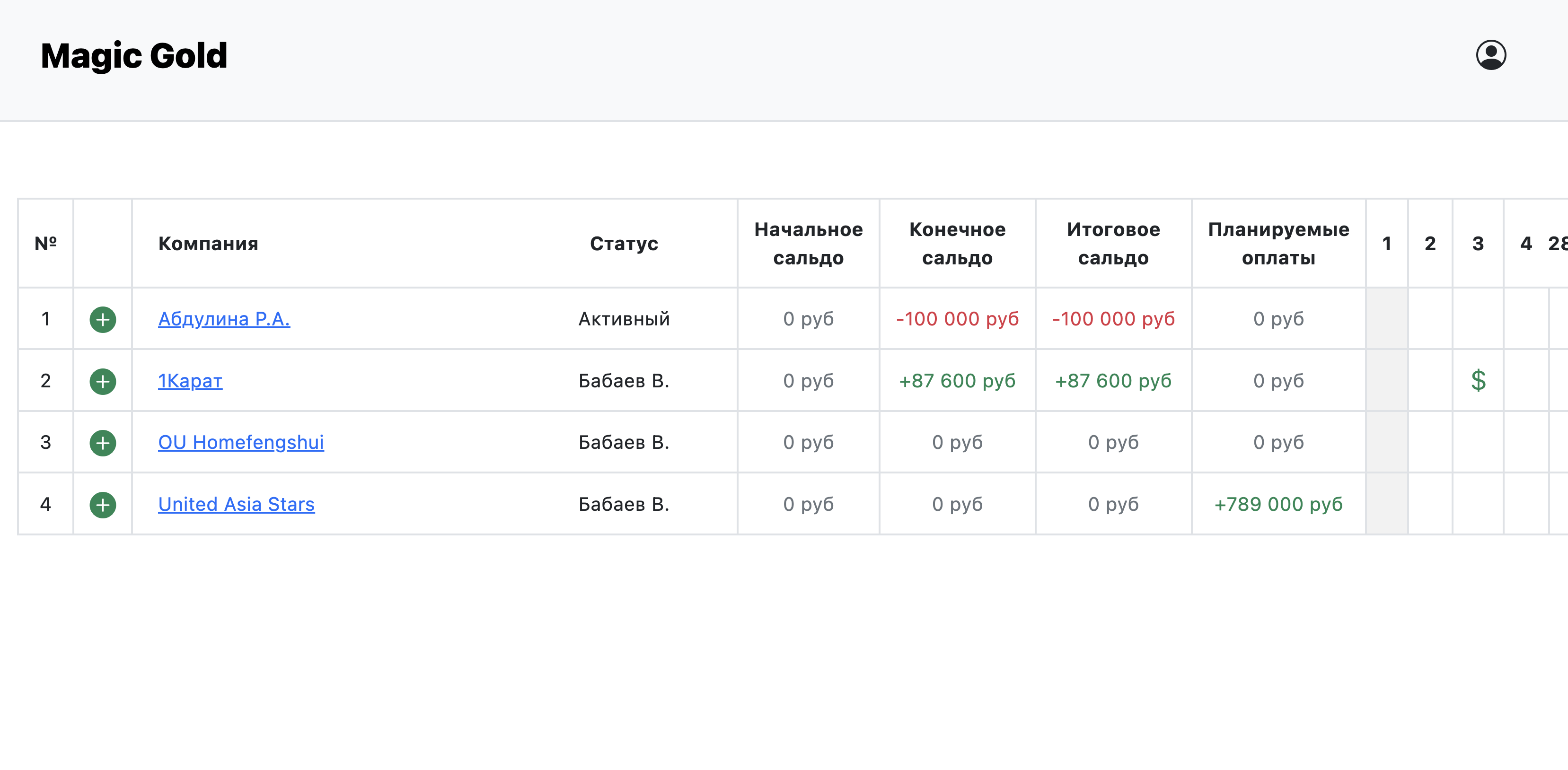Screen dimensions: 1568x770
Task: Click the plus icon for Абдулина Р.А.
Action: (x=103, y=319)
